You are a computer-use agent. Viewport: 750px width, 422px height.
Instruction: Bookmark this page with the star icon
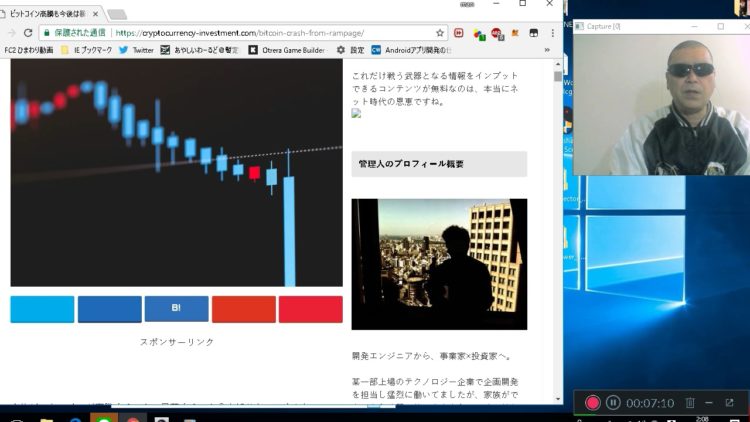point(439,32)
